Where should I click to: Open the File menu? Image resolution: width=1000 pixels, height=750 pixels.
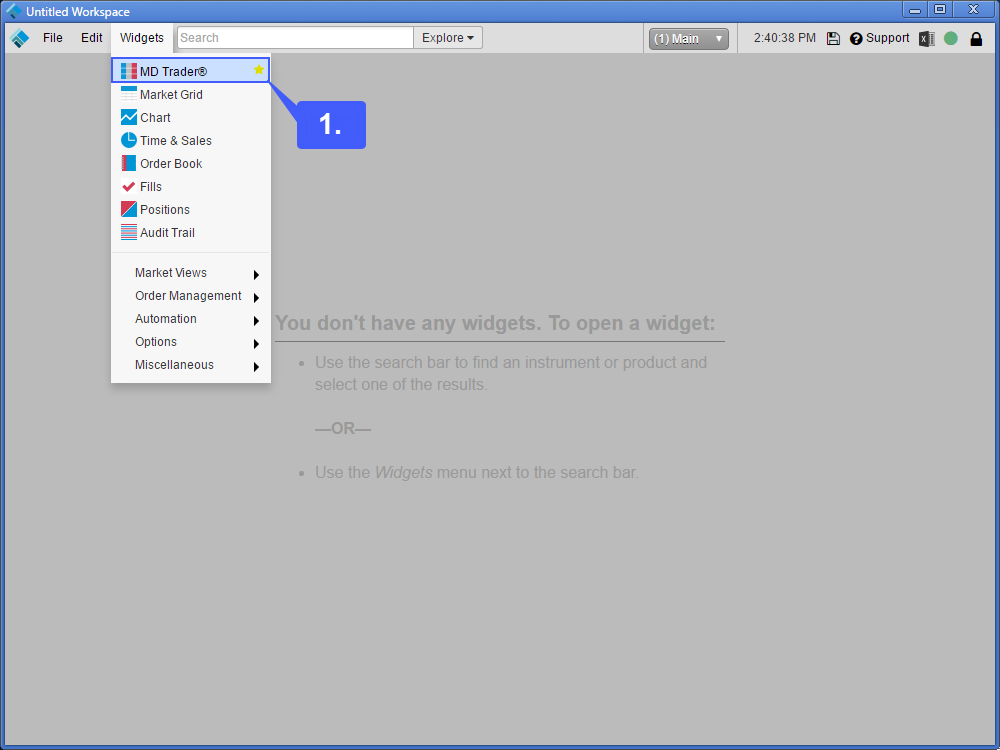click(x=53, y=38)
